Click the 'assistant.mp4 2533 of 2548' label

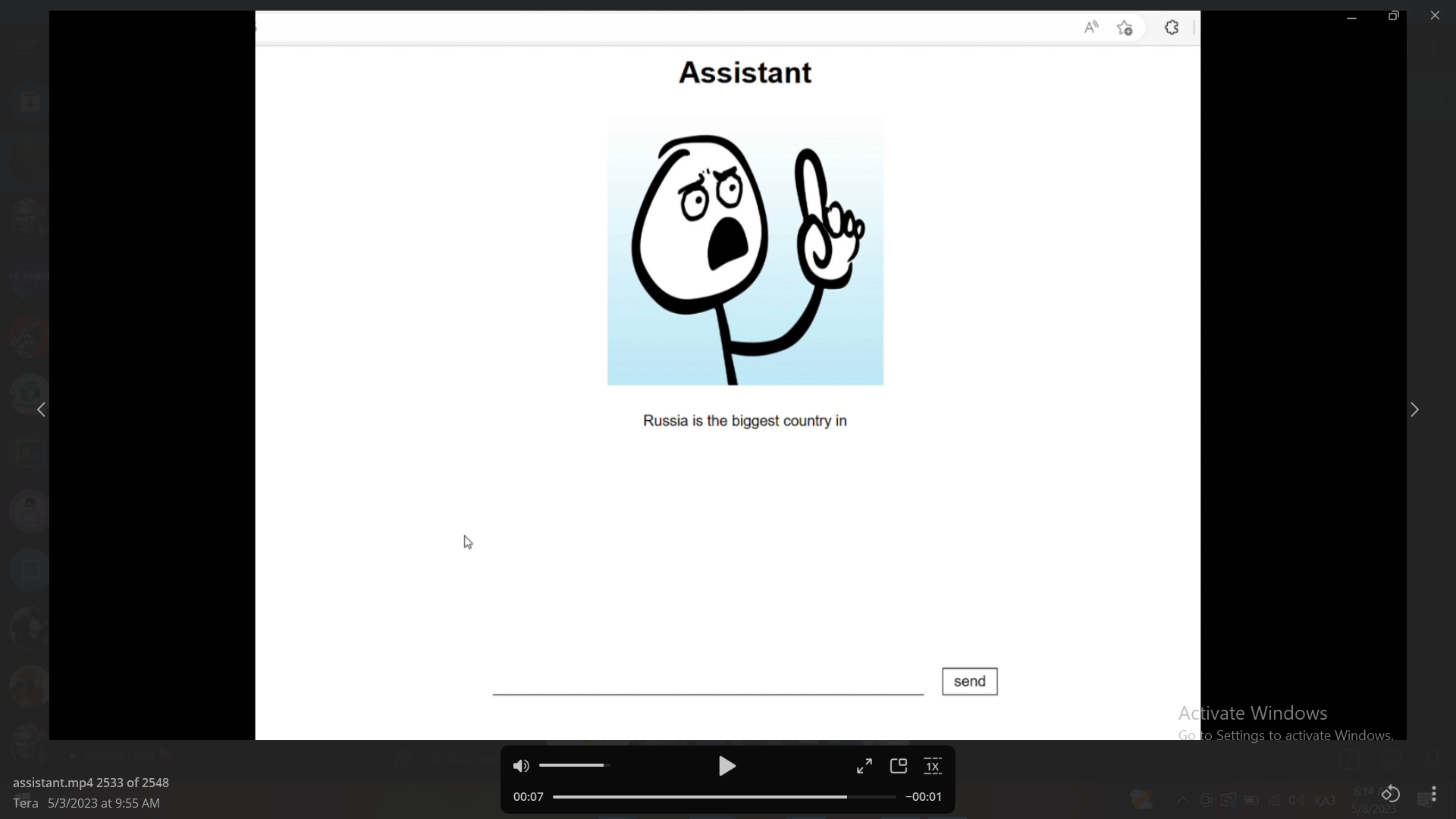coord(91,783)
